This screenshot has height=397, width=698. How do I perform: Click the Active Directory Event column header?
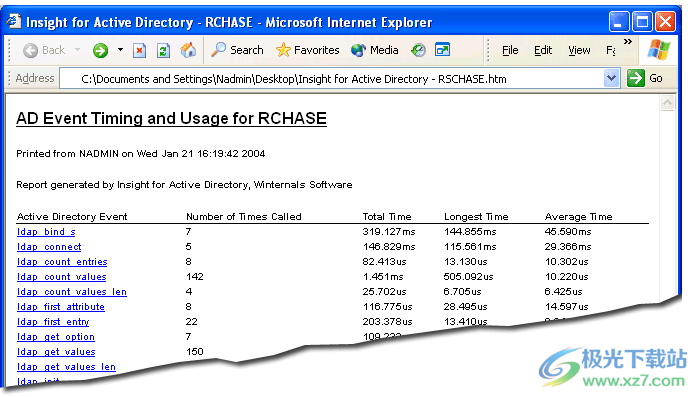[x=72, y=217]
